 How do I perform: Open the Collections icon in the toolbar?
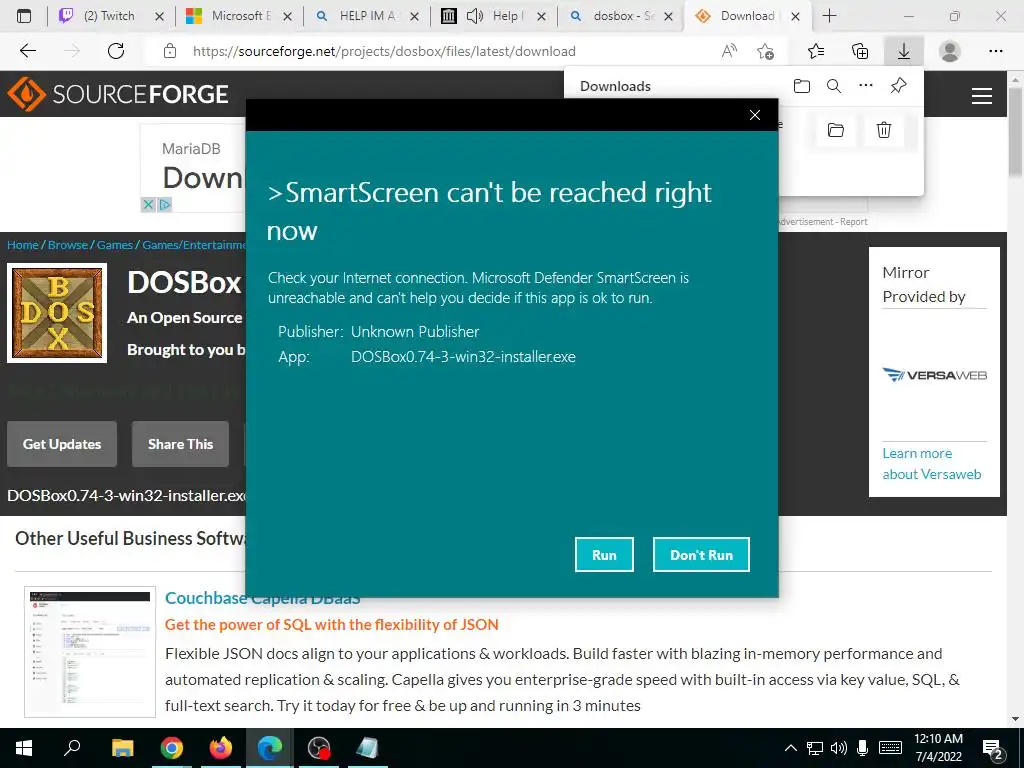pos(860,51)
